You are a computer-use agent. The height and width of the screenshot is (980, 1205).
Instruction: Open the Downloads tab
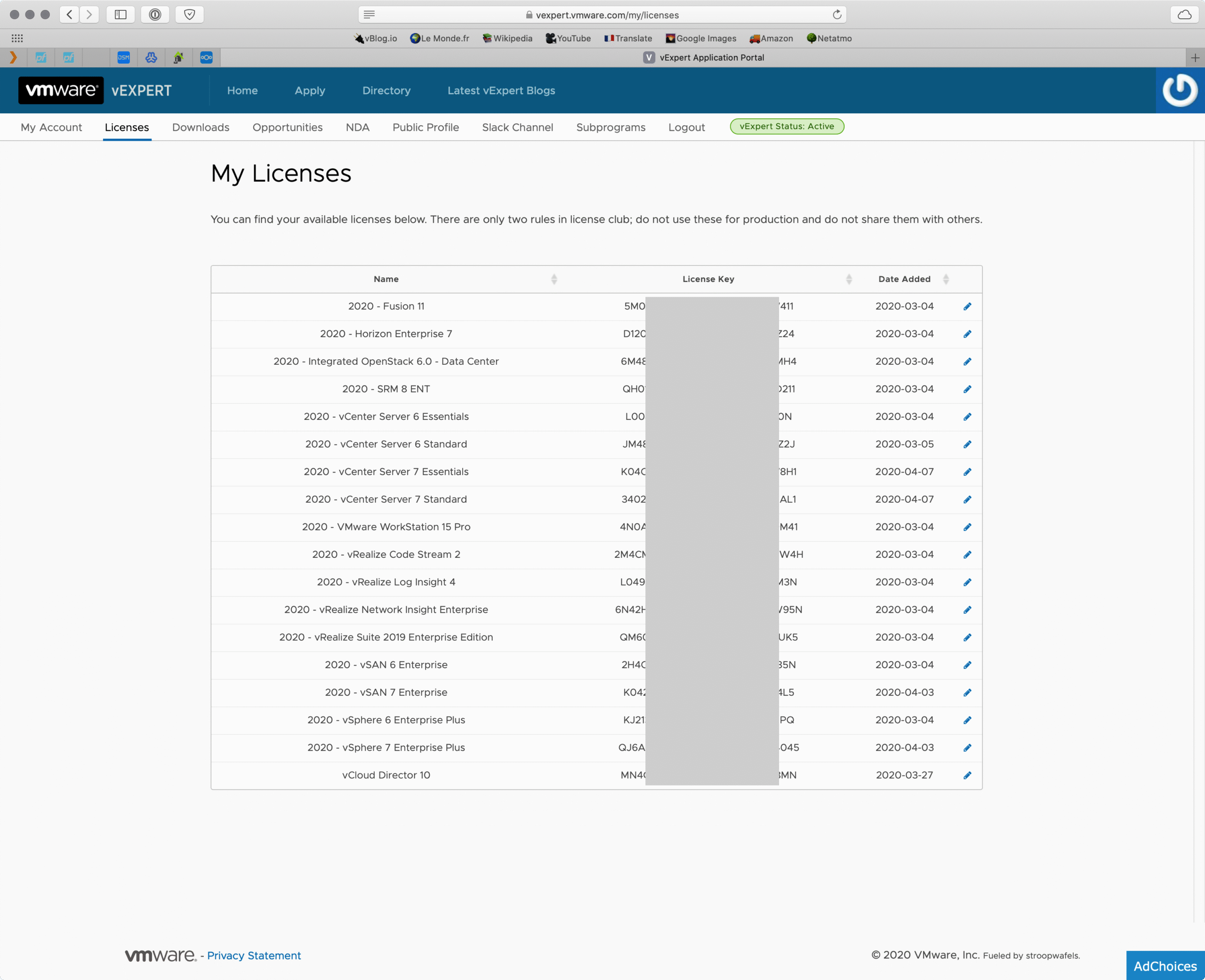[201, 128]
